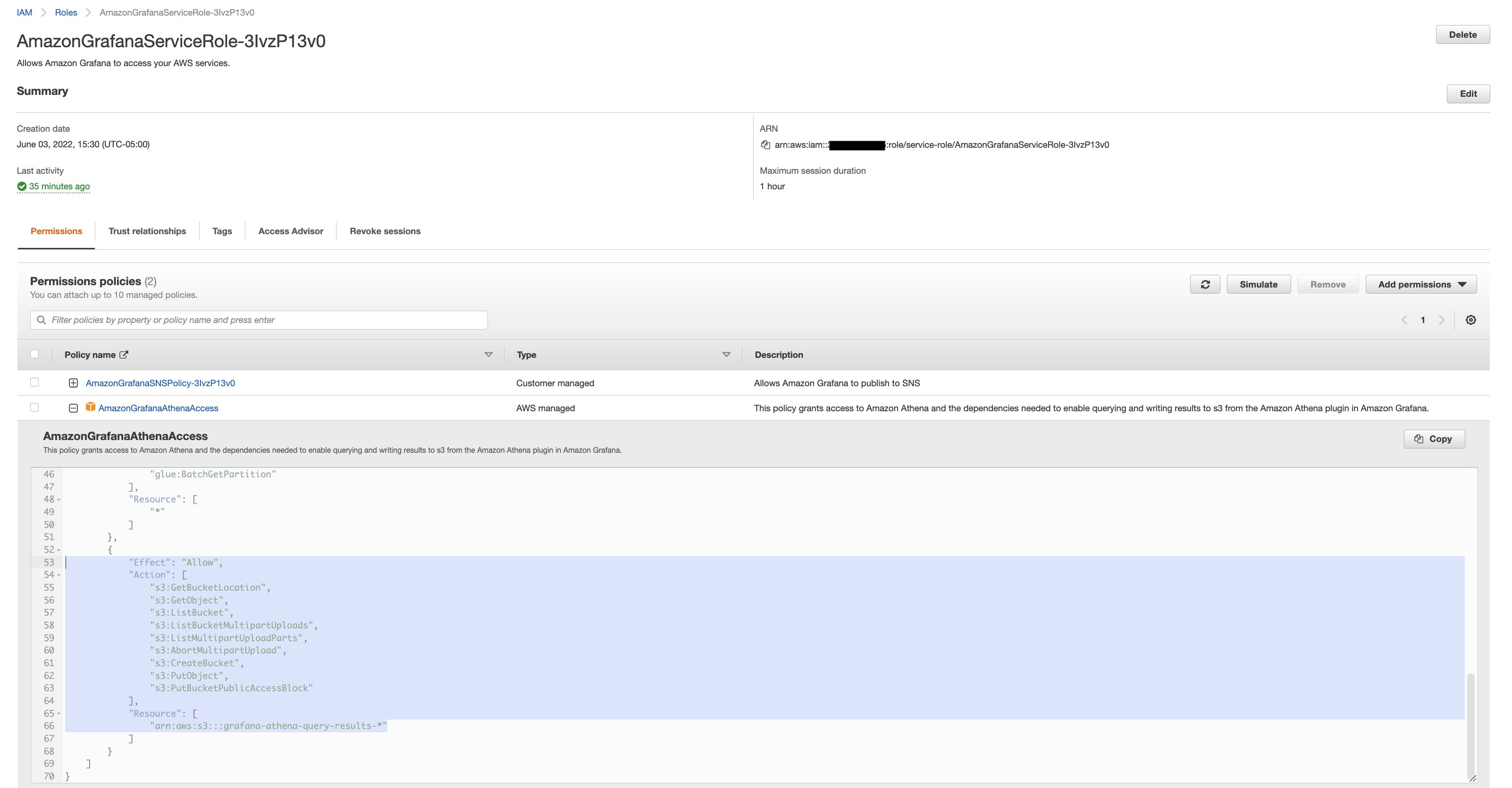This screenshot has height=788, width=1512.
Task: Click the Simulate button
Action: (1259, 284)
